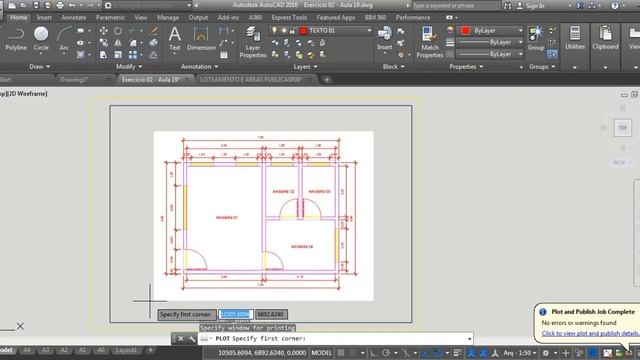Click the Table icon in Annotation panel
The width and height of the screenshot is (640, 360).
pyautogui.click(x=224, y=55)
